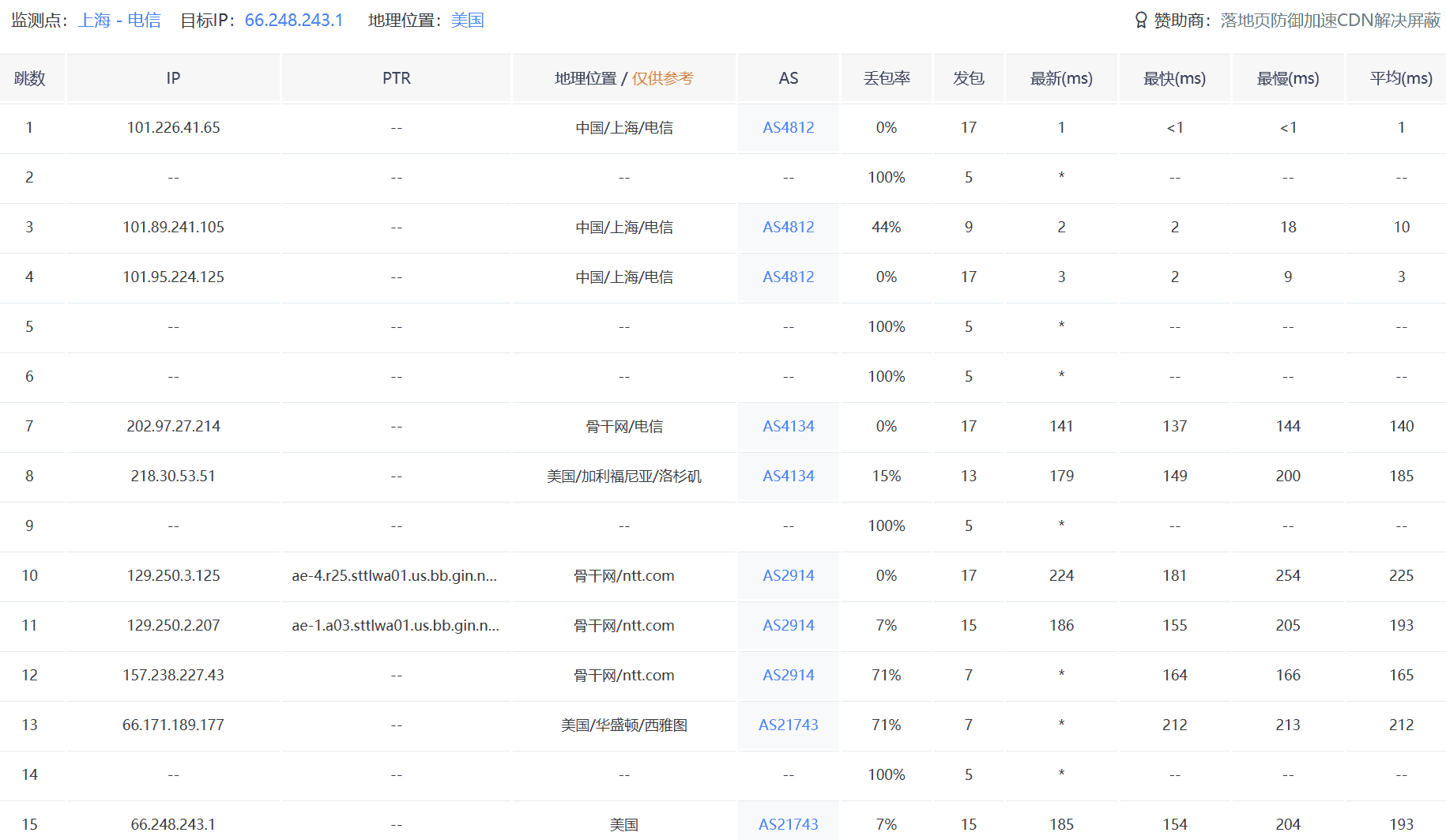
Task: Open the 落地页防御加速CDN解决屏蔽 sponsor link
Action: [x=1327, y=22]
